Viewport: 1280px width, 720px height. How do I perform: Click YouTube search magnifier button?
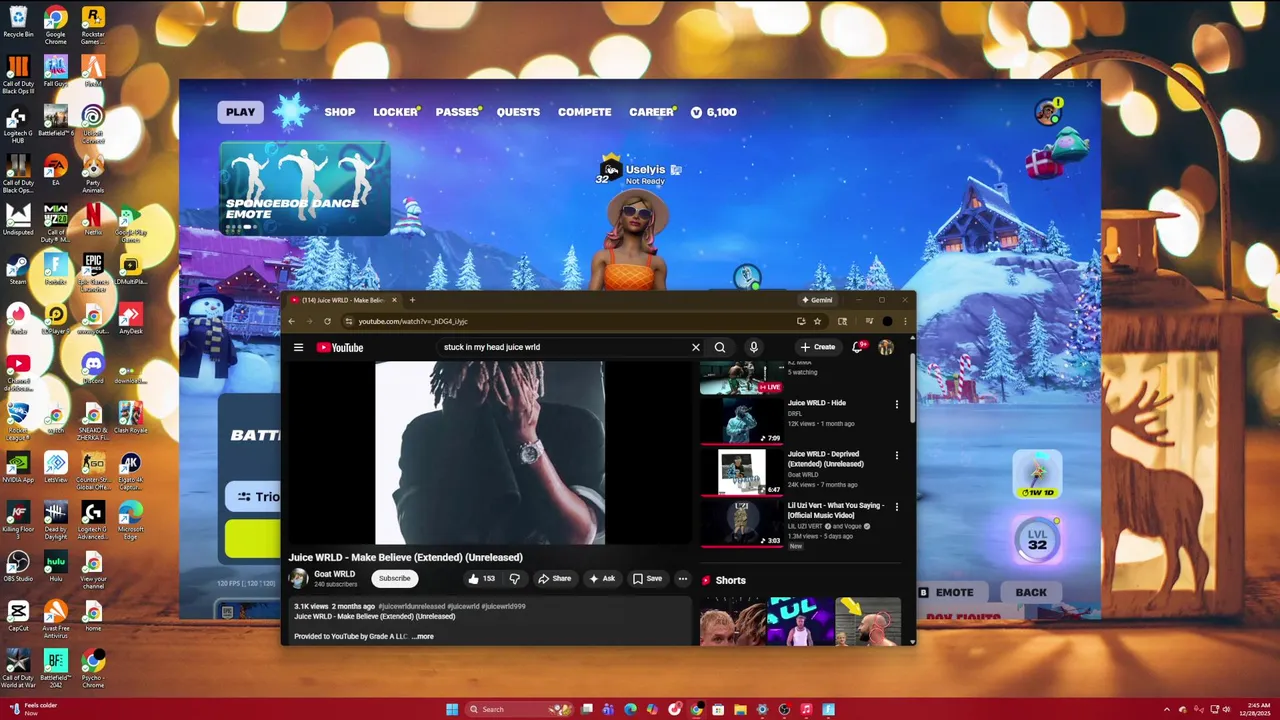[x=720, y=347]
